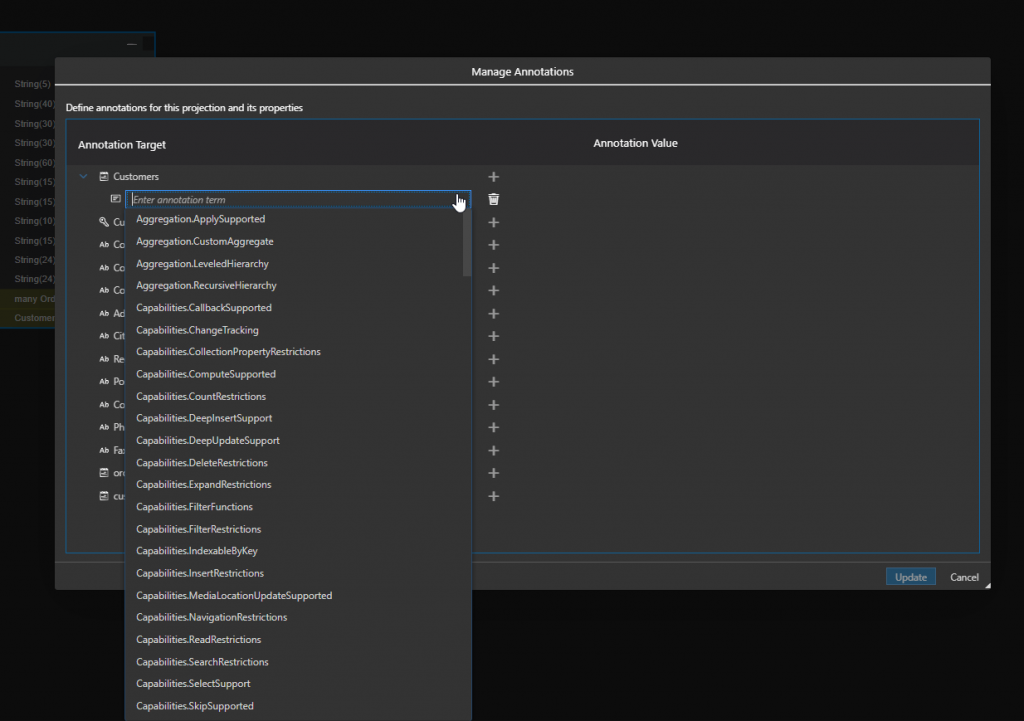Click the association icon on the 'or' row

point(104,473)
